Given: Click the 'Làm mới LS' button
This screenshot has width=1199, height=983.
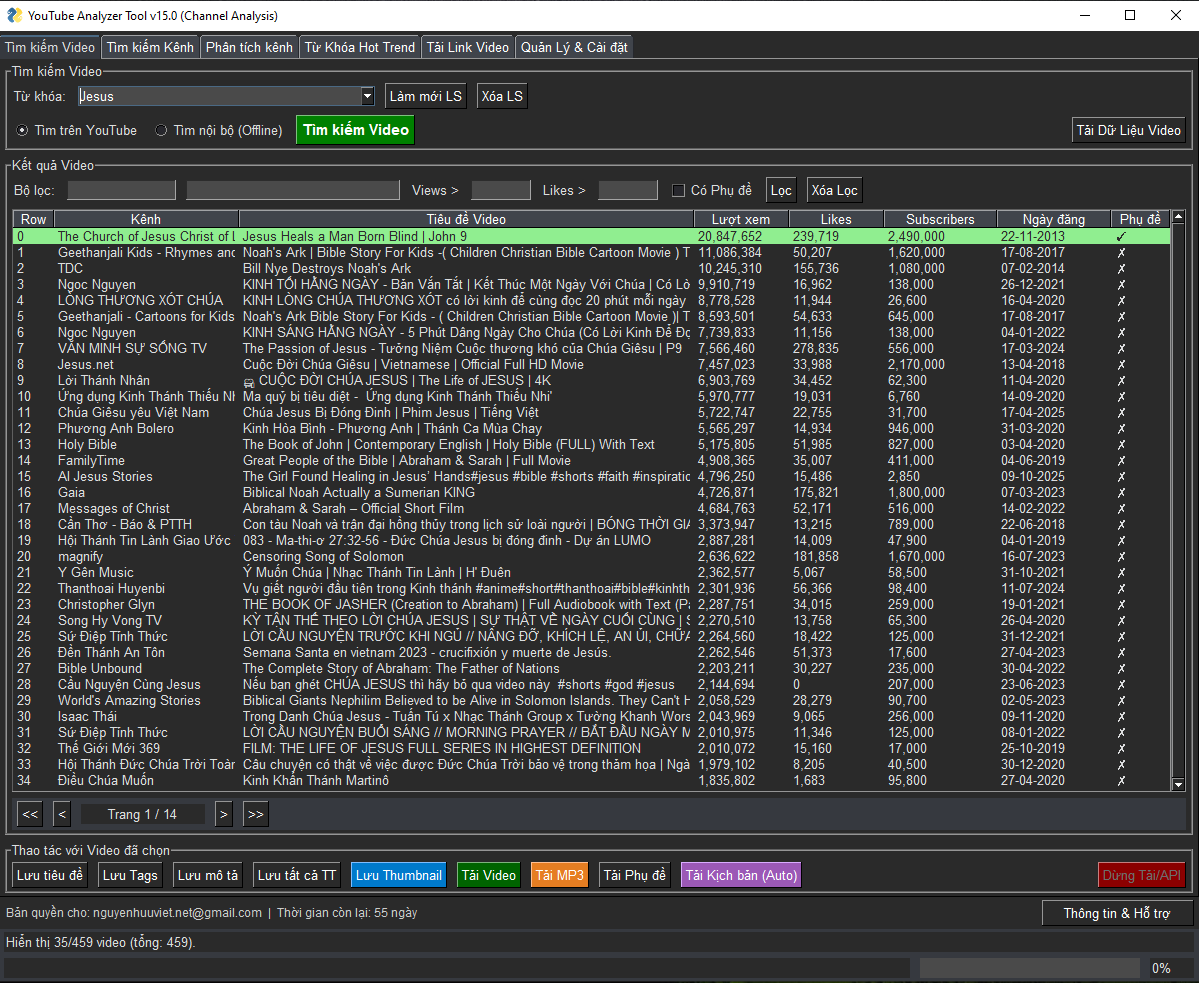Looking at the screenshot, I should tap(426, 96).
